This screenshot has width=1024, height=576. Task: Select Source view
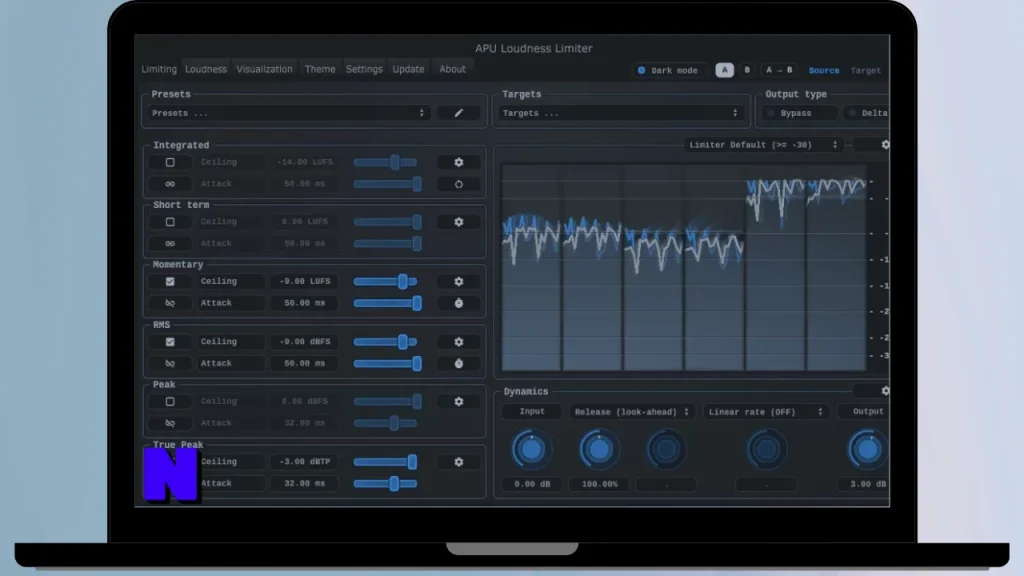click(x=824, y=71)
